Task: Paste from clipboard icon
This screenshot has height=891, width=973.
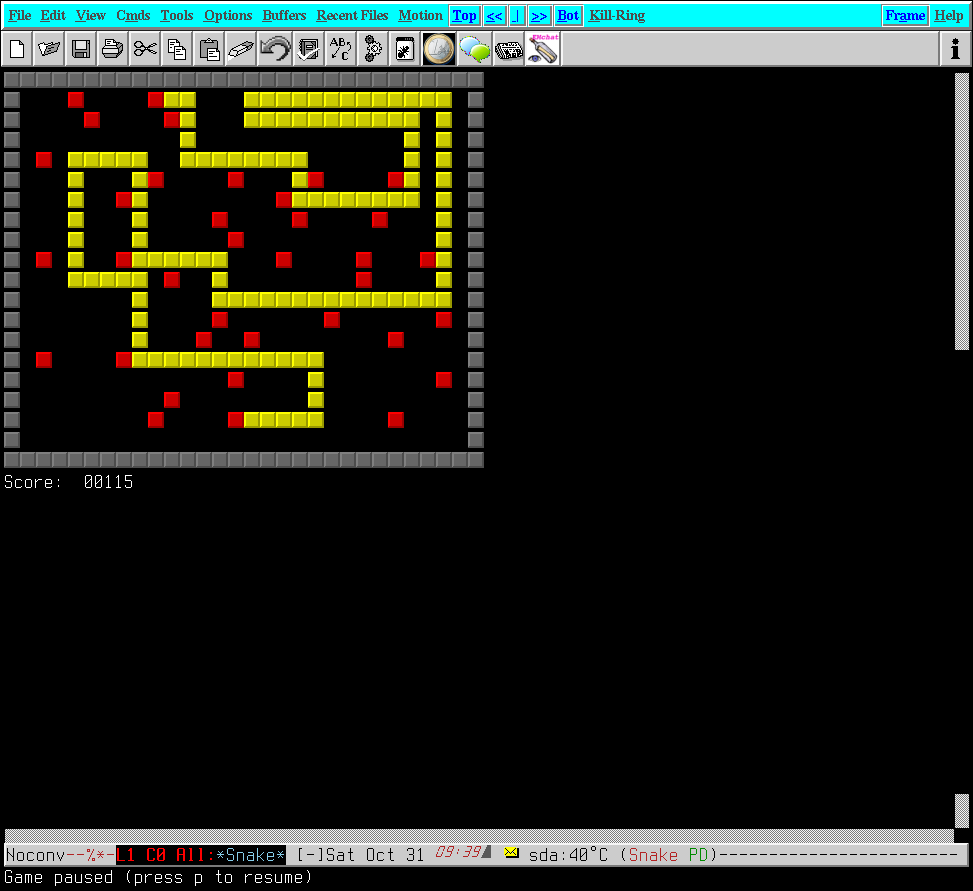Action: (x=209, y=49)
